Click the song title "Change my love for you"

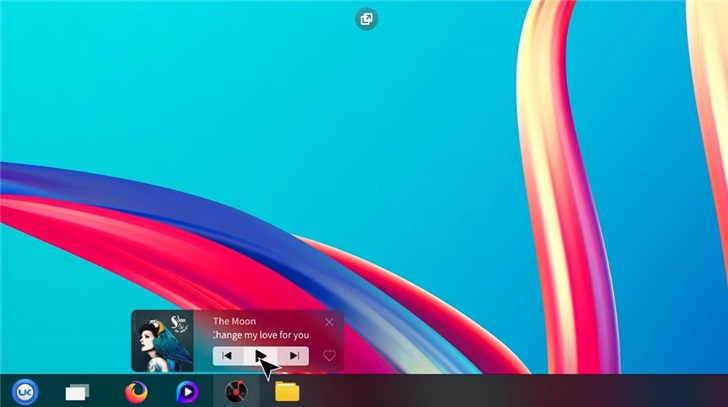tap(261, 335)
